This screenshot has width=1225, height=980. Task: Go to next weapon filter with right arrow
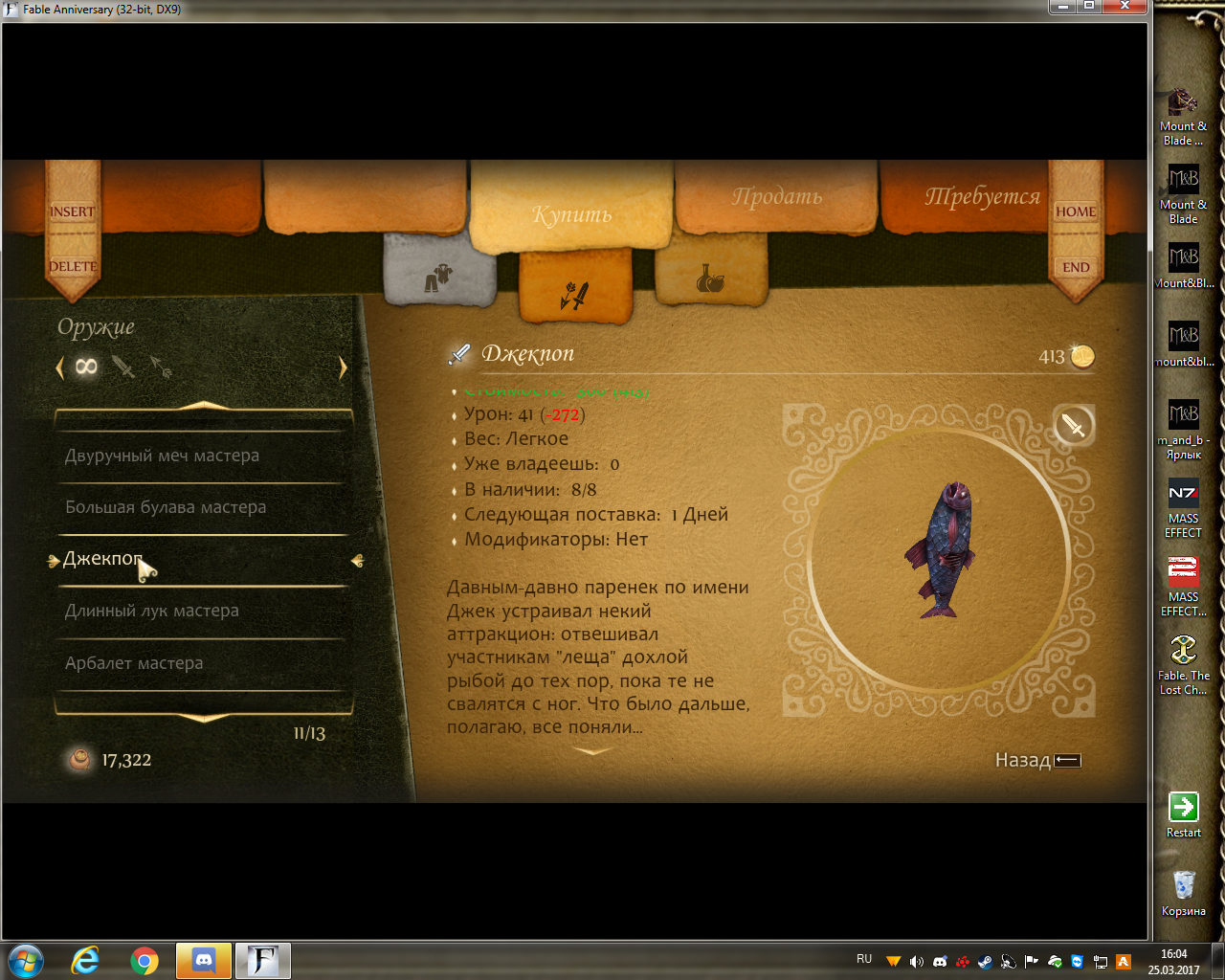click(343, 367)
